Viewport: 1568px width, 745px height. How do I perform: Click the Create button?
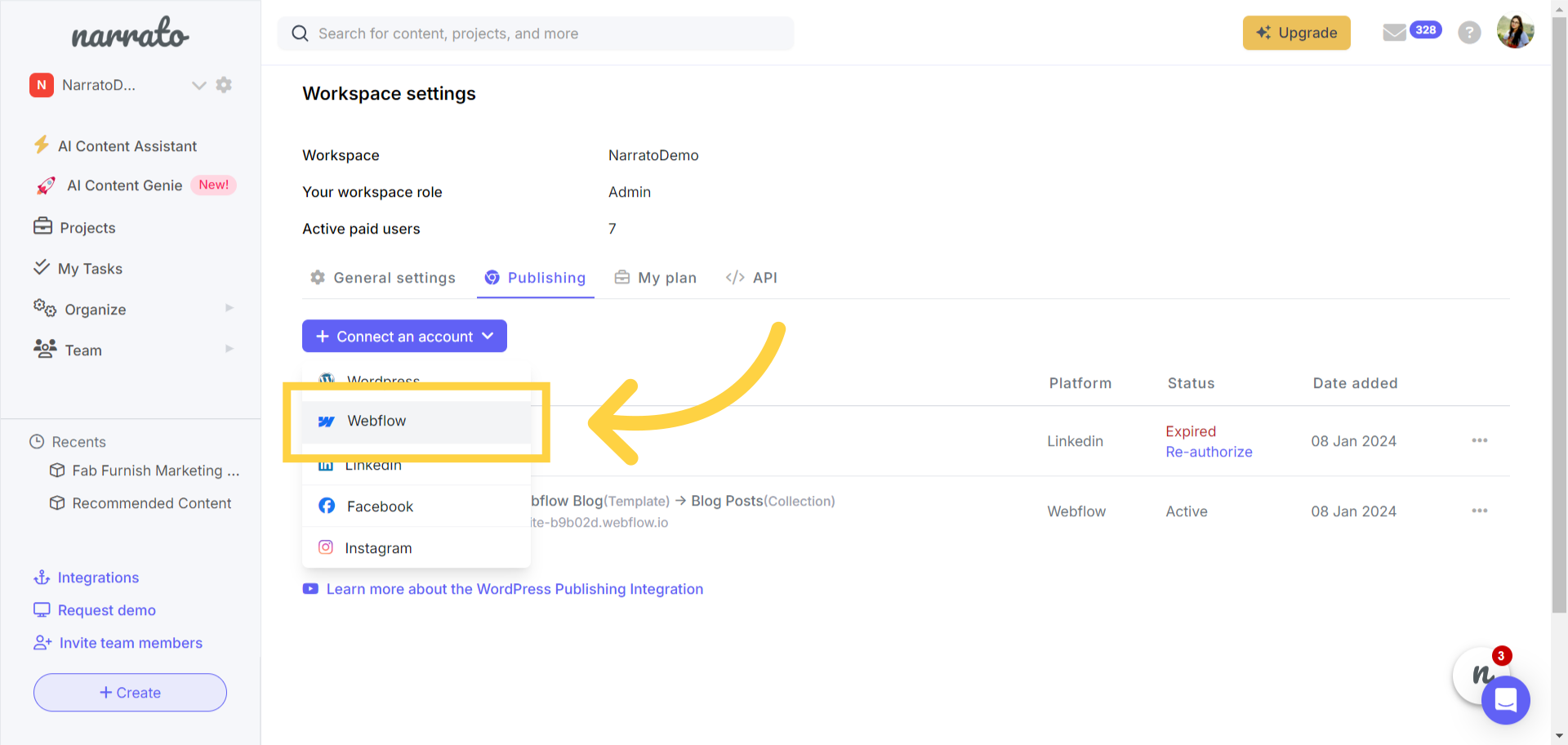coord(130,693)
